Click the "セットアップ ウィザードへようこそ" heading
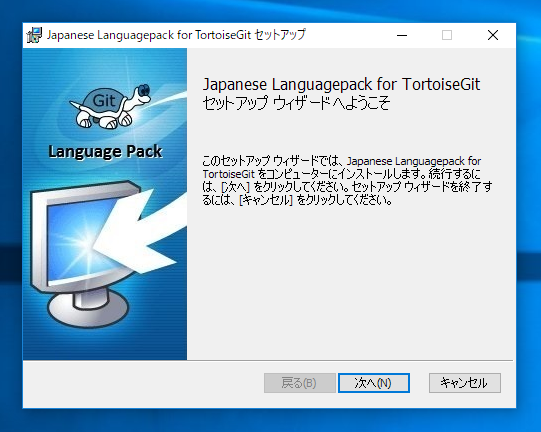This screenshot has width=541, height=432. click(296, 103)
